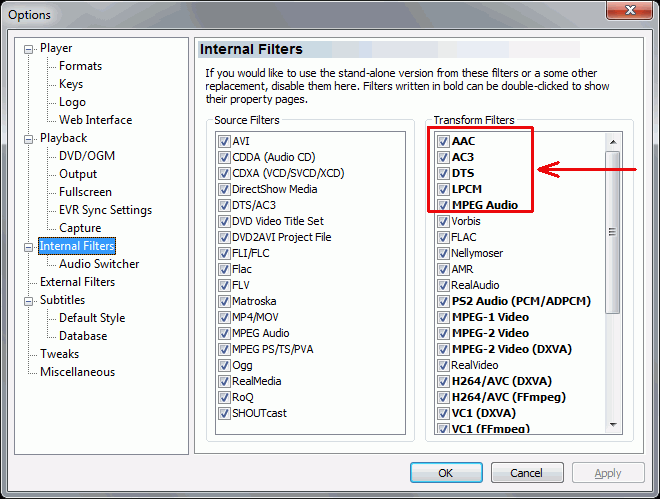The width and height of the screenshot is (660, 499).
Task: Select Formats in the options tree
Action: pyautogui.click(x=80, y=66)
